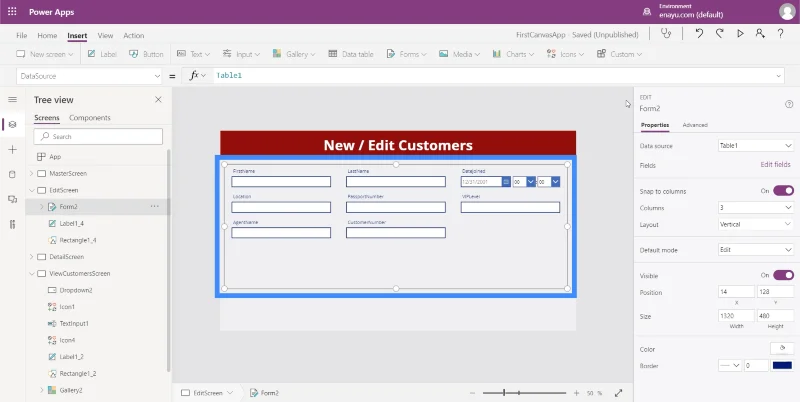Adjust the zoom slider

pyautogui.click(x=524, y=393)
